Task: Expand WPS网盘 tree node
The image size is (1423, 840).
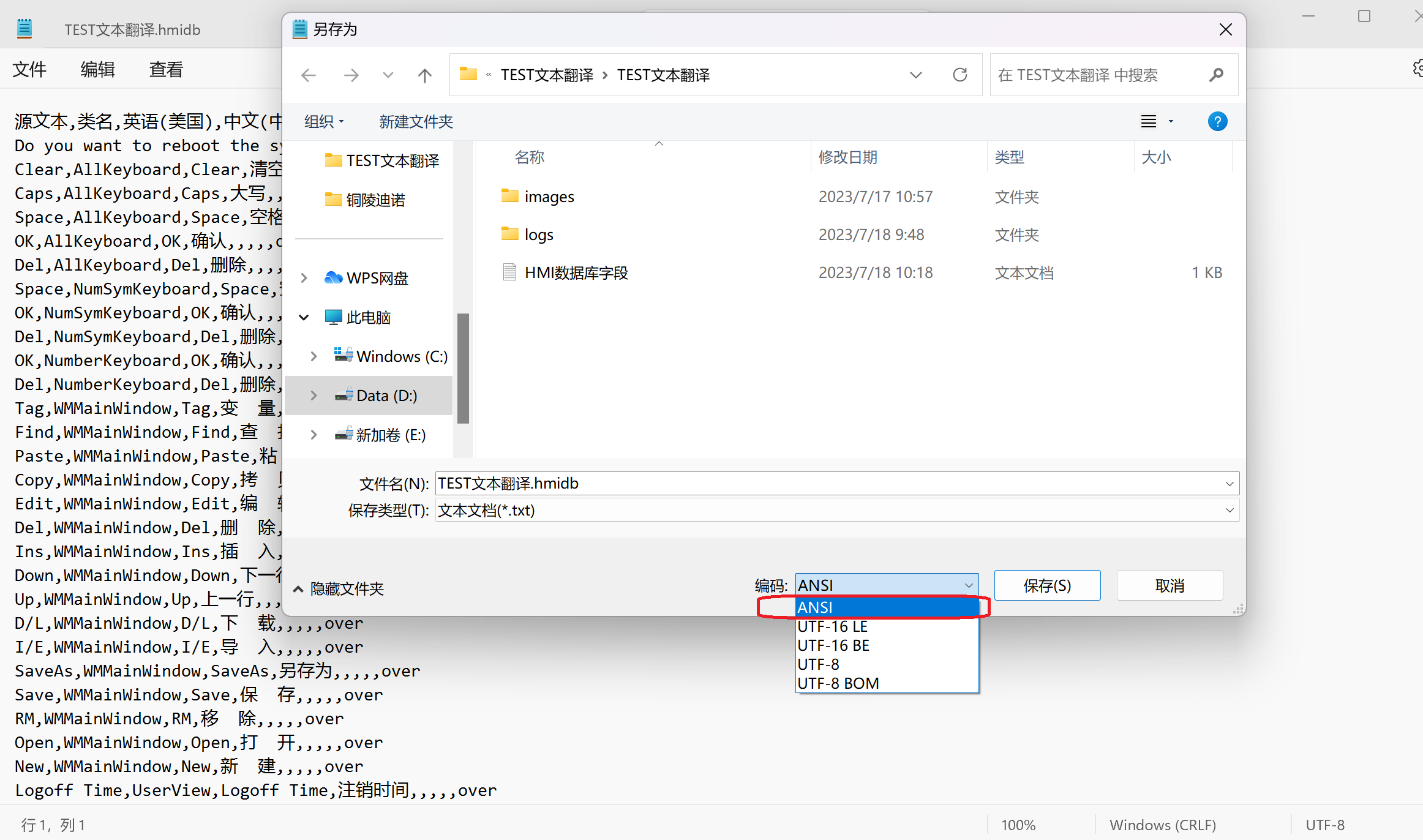Action: [304, 278]
